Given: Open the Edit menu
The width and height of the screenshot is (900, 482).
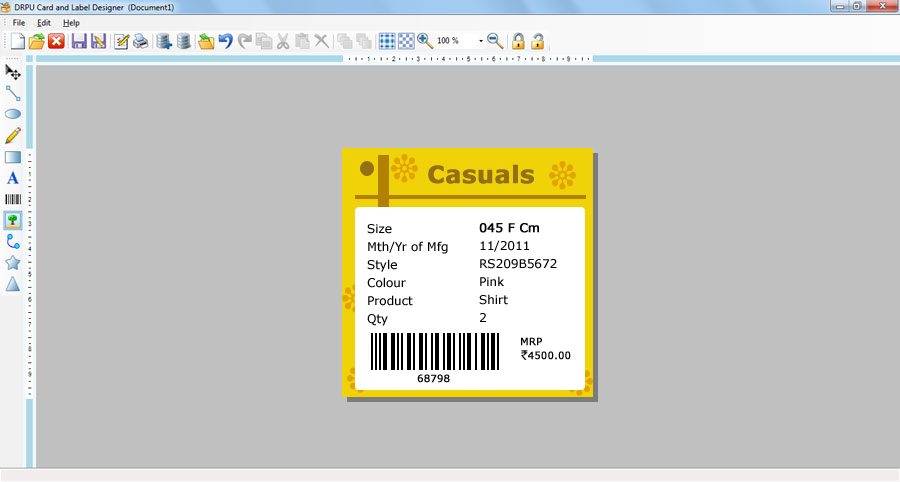Looking at the screenshot, I should (44, 23).
